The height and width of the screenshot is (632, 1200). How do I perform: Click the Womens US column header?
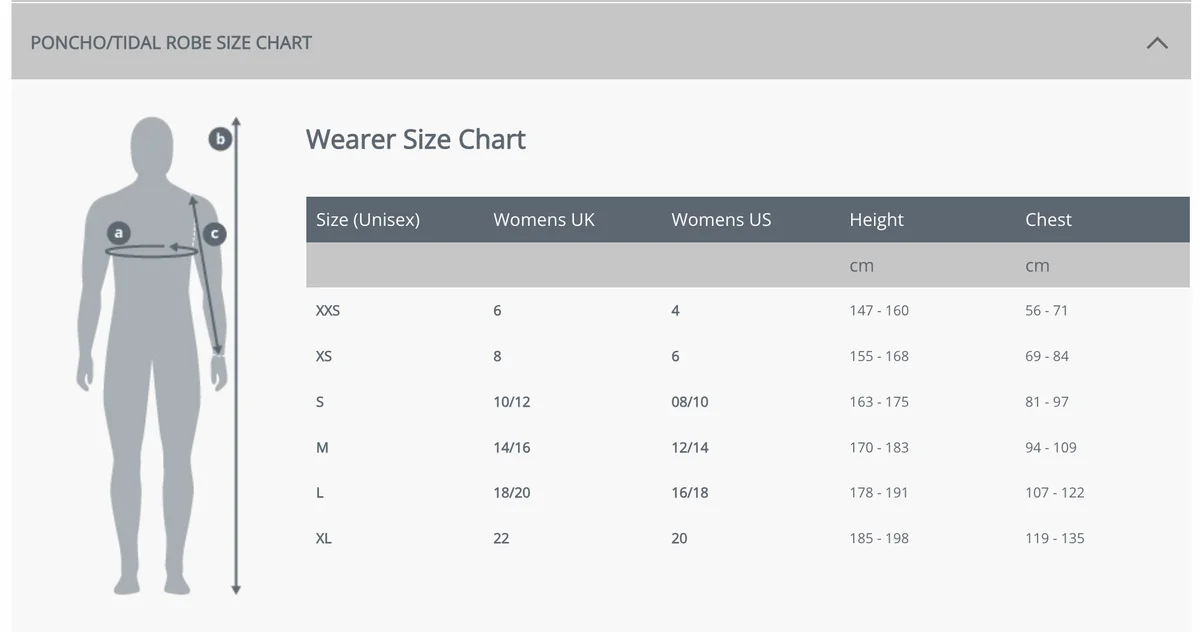(721, 220)
